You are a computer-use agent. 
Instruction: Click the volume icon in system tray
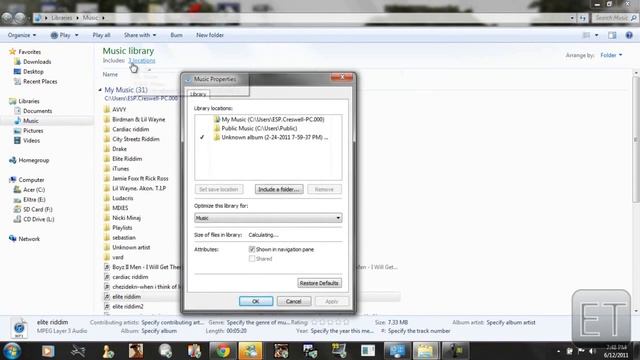pyautogui.click(x=592, y=351)
